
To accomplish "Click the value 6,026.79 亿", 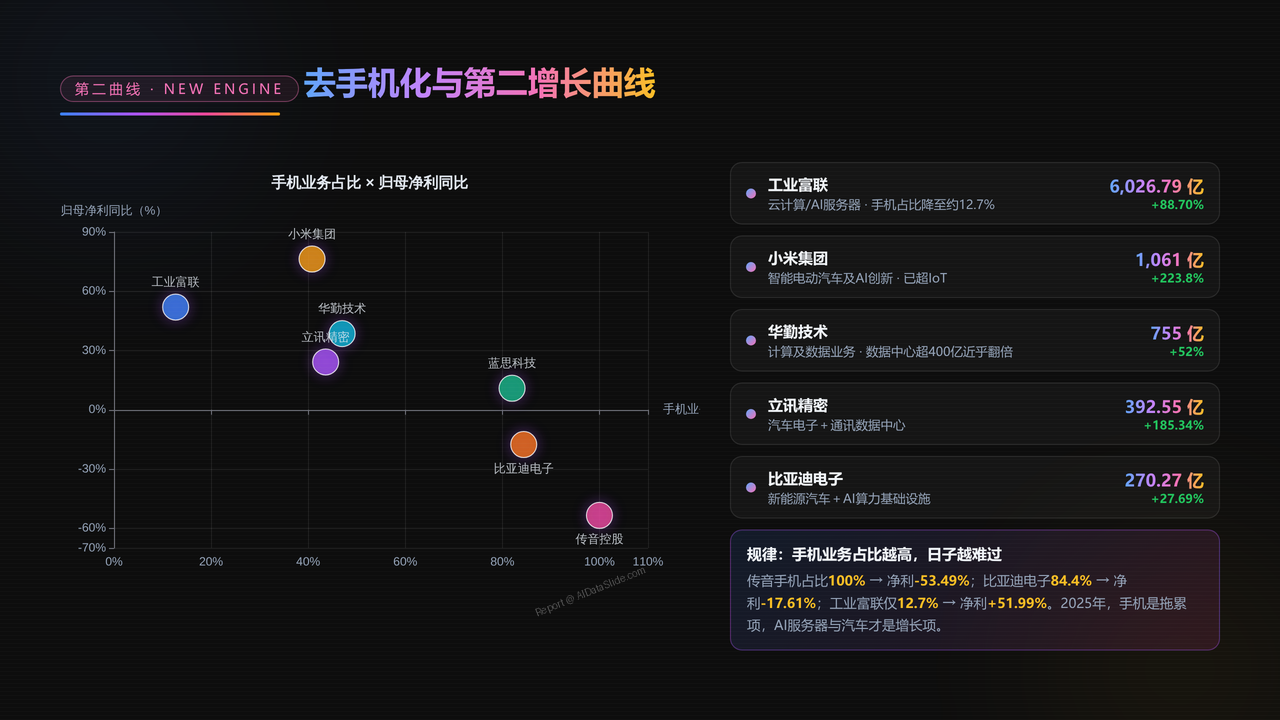I will 1156,186.
